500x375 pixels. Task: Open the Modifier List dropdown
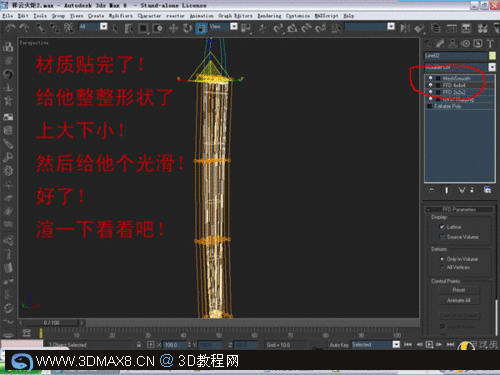[x=492, y=67]
